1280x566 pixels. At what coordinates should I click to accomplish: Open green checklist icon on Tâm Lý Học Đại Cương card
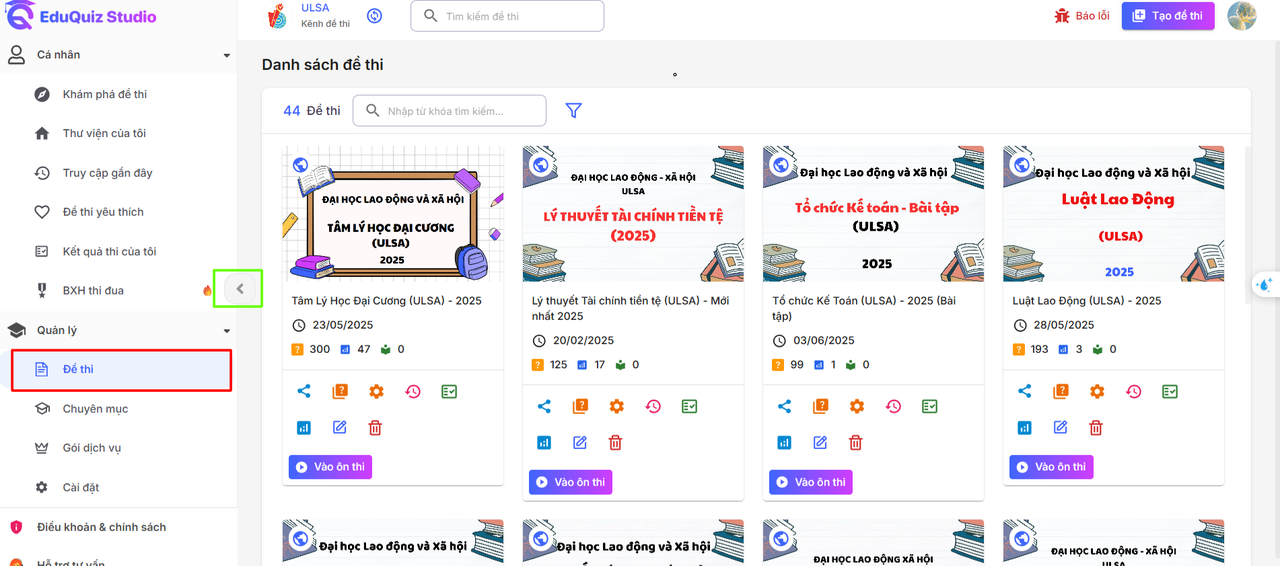(x=449, y=391)
